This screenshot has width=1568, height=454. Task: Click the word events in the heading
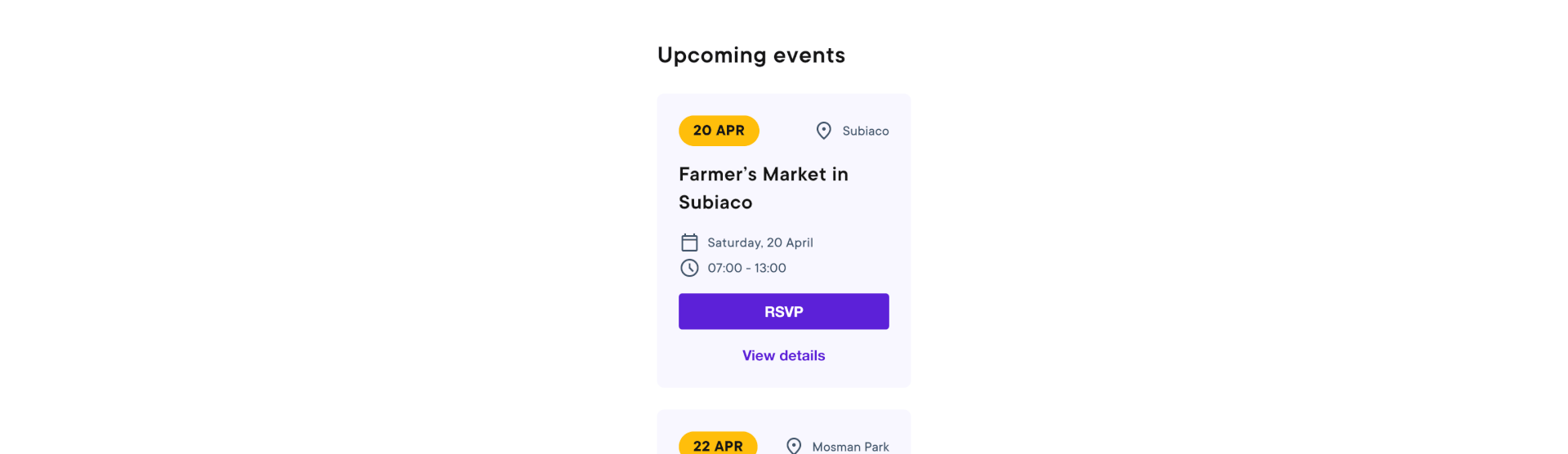click(809, 55)
